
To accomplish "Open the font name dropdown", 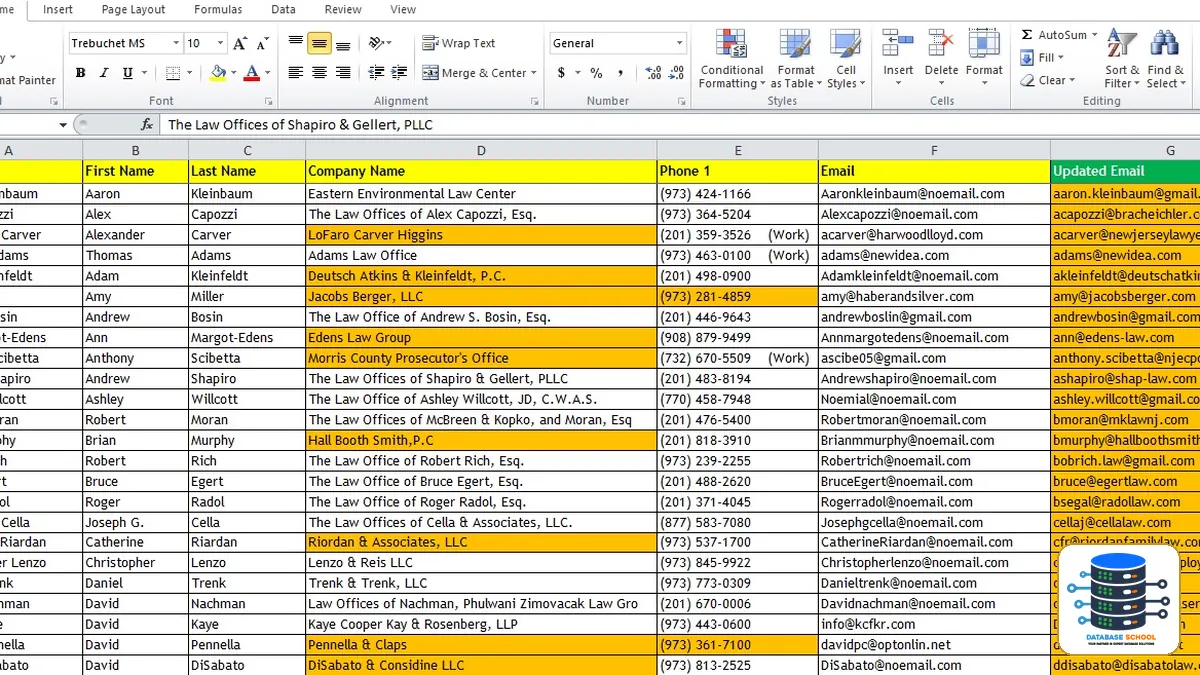I will point(176,43).
